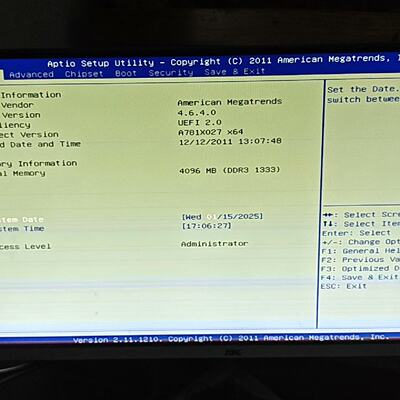The image size is (400, 400).
Task: Click the Total Memory label
Action: point(23,173)
